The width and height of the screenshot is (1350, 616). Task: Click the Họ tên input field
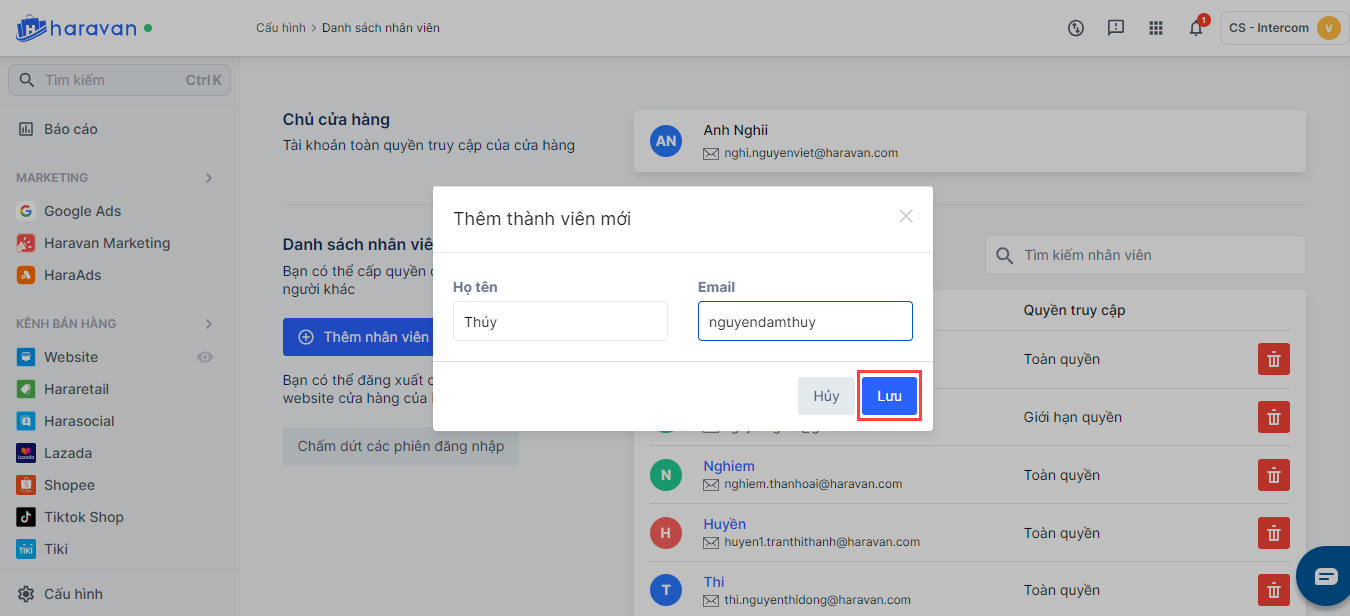pos(560,321)
